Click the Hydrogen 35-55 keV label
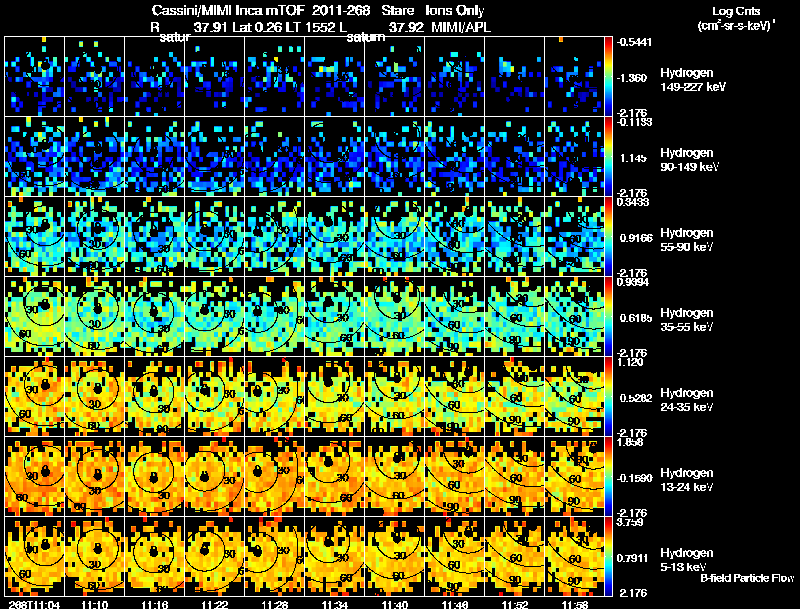This screenshot has width=800, height=609. [x=686, y=320]
